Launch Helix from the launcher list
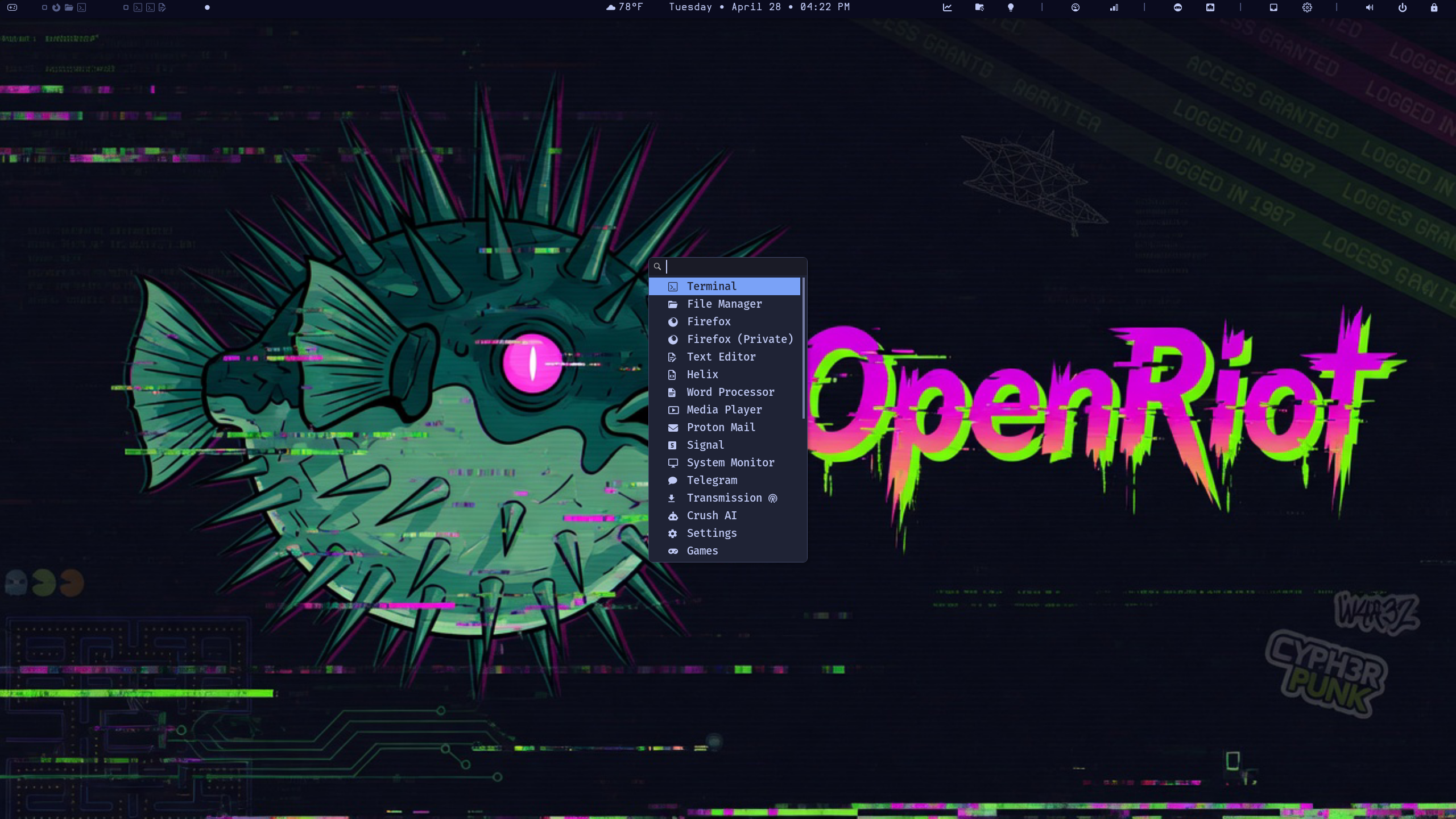The width and height of the screenshot is (1456, 819). tap(725, 374)
